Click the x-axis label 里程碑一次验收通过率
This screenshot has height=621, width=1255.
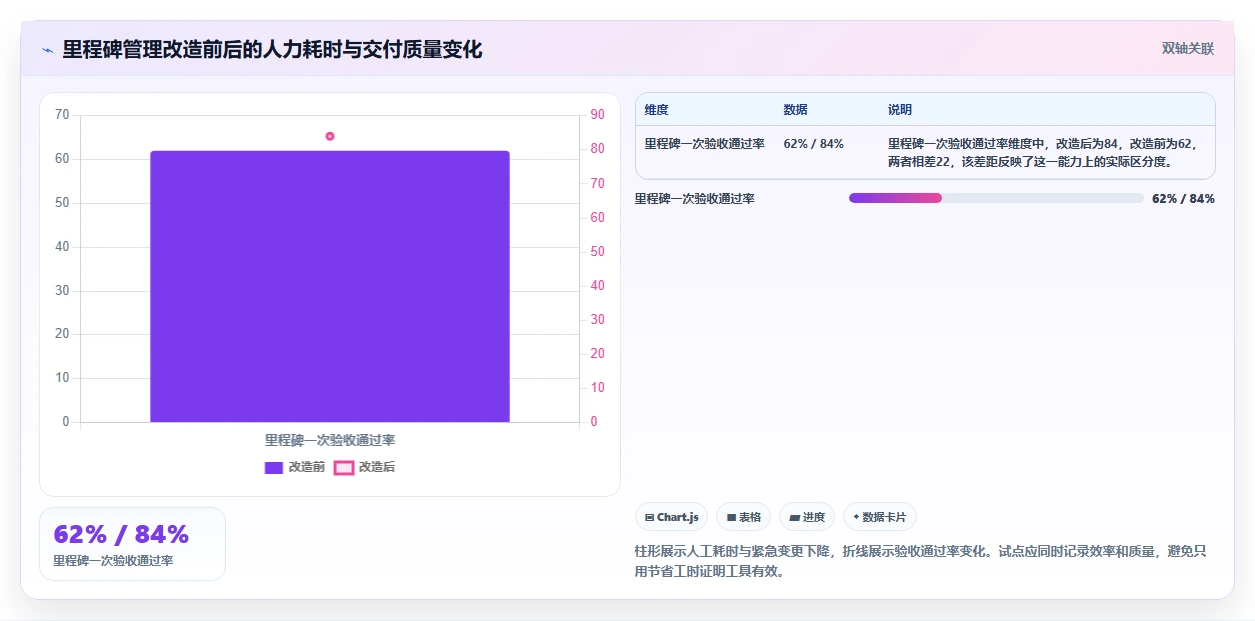(330, 440)
